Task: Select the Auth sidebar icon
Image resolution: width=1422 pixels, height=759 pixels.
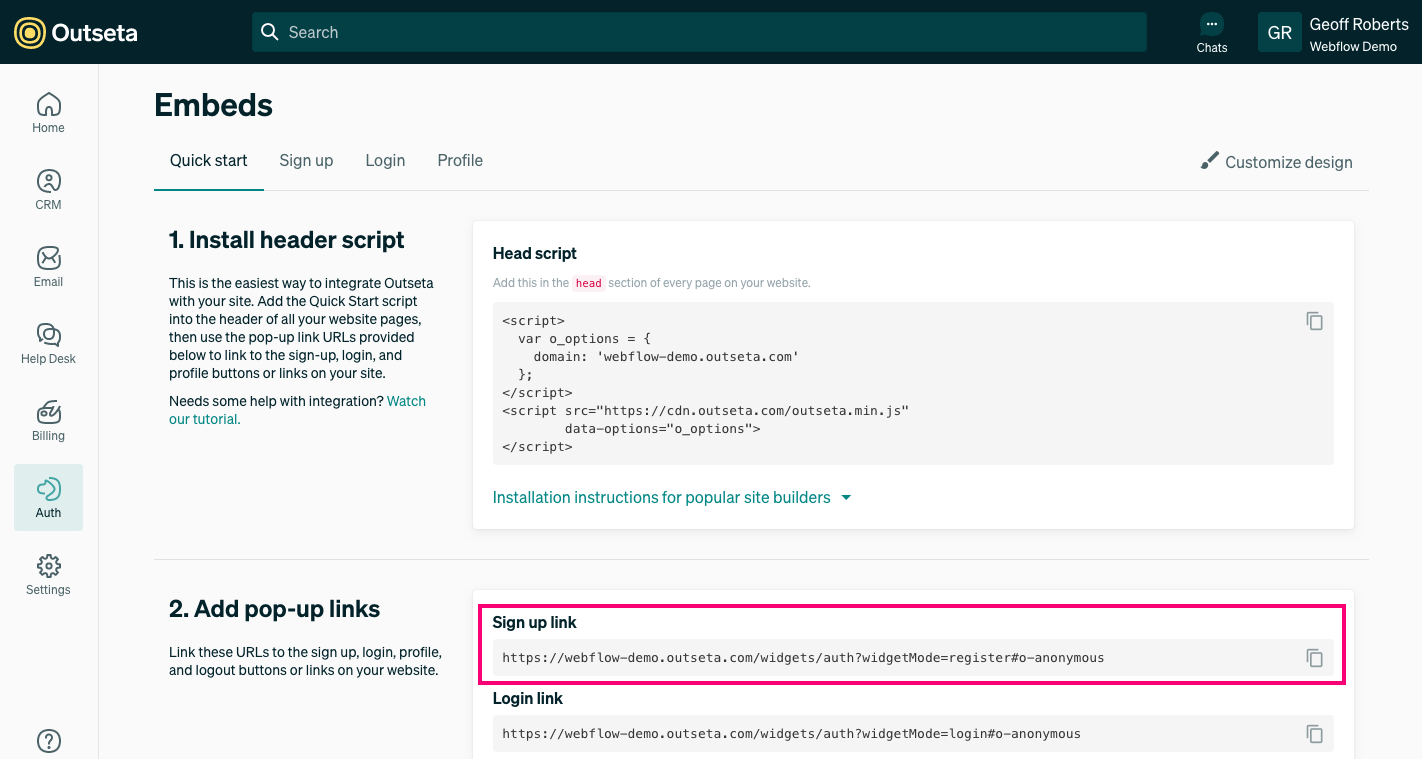Action: [x=48, y=497]
